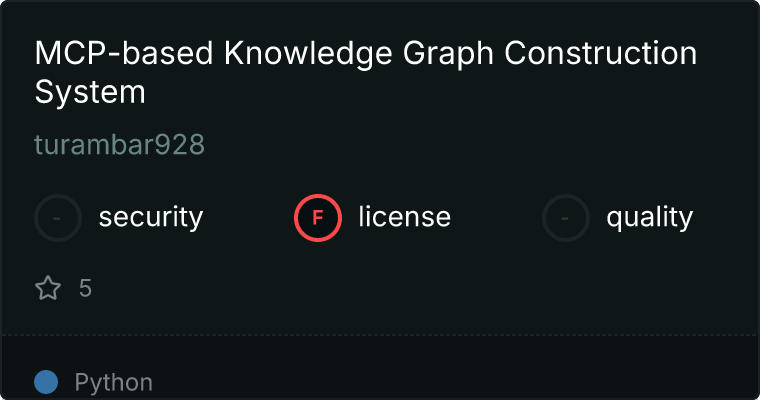Click the dash inside the security badge
Image resolution: width=760 pixels, height=400 pixels.
pos(58,217)
